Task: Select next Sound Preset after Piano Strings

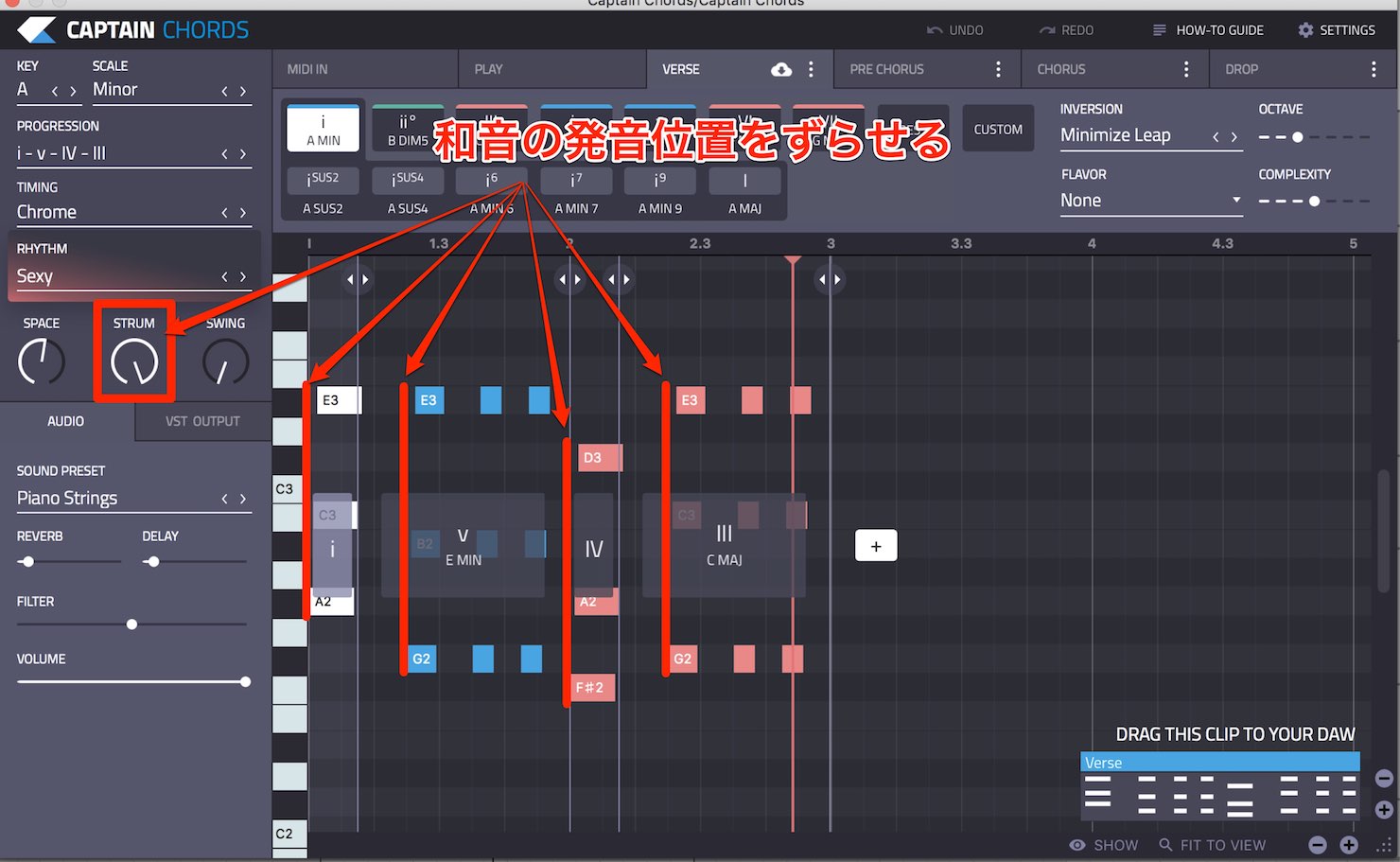Action: pyautogui.click(x=243, y=499)
